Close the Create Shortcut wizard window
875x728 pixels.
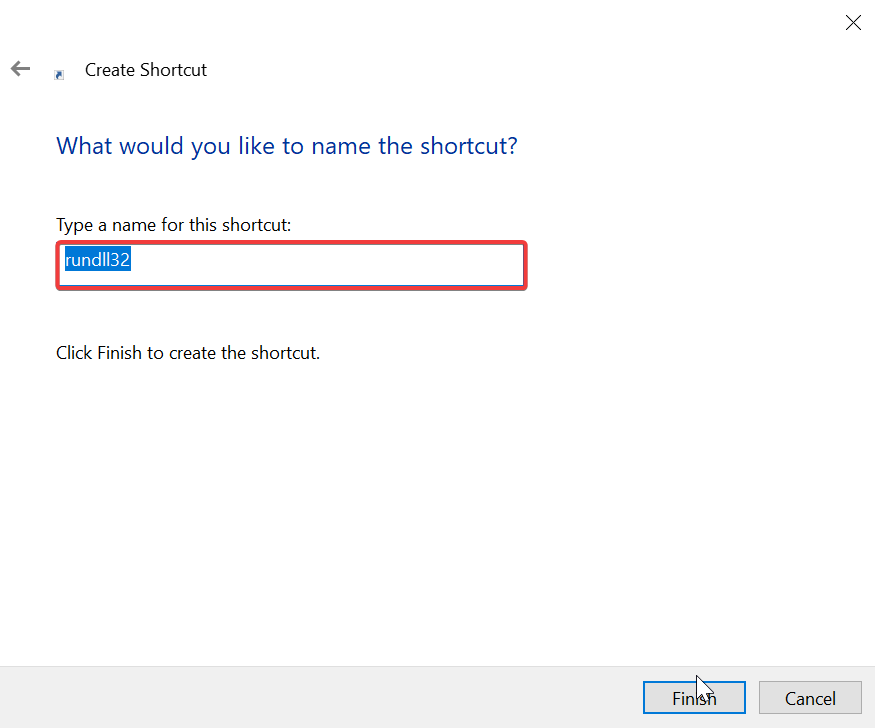tap(853, 23)
